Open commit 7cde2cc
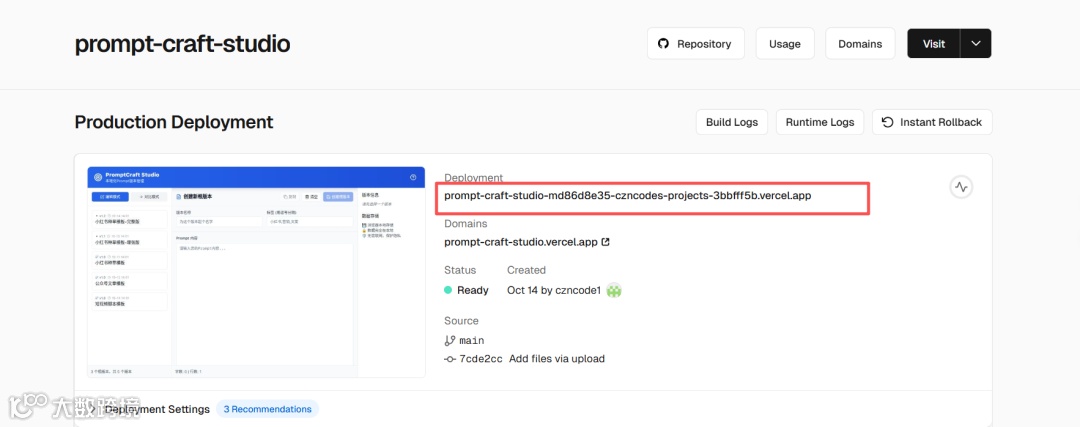The height and width of the screenshot is (427, 1080). [x=481, y=359]
